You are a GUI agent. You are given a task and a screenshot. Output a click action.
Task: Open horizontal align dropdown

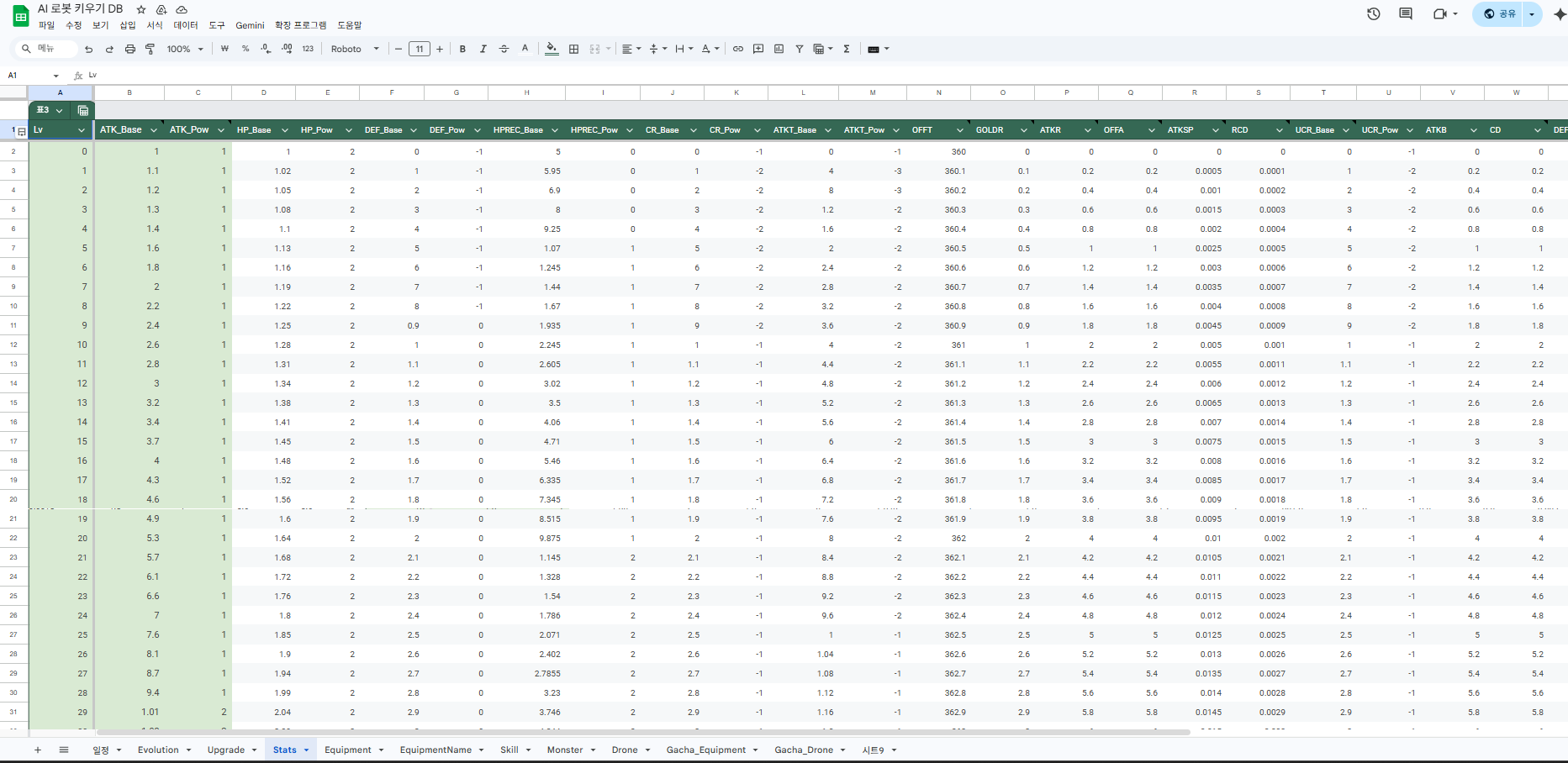(x=631, y=49)
